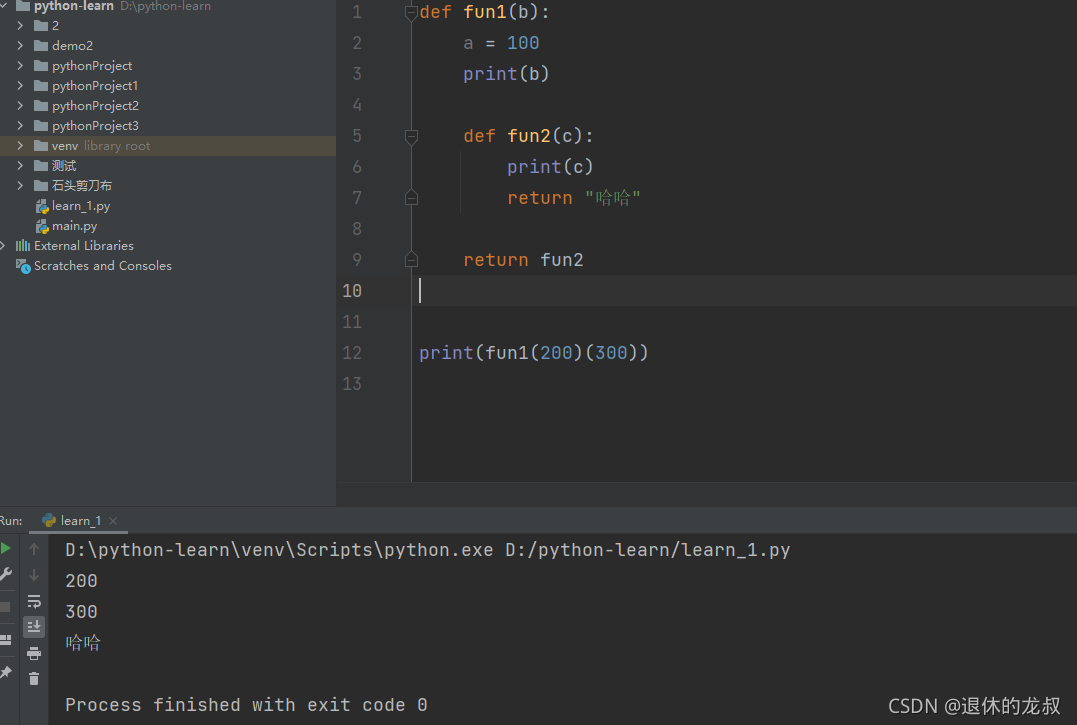Click the grey stop process icon

coord(5,607)
